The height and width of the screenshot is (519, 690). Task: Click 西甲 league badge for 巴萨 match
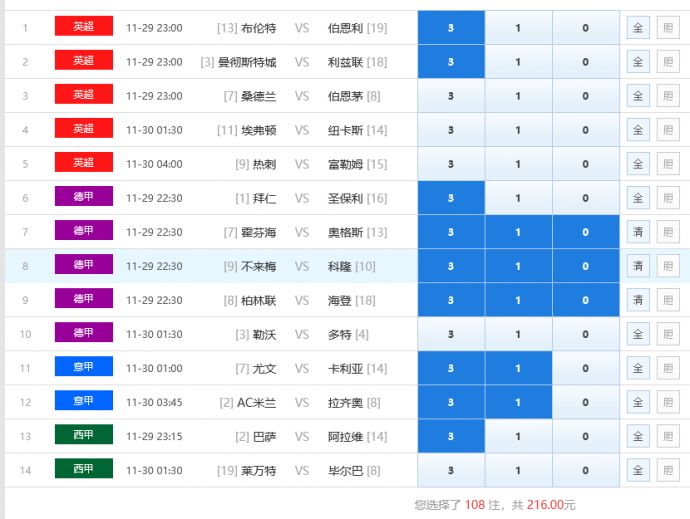click(83, 435)
